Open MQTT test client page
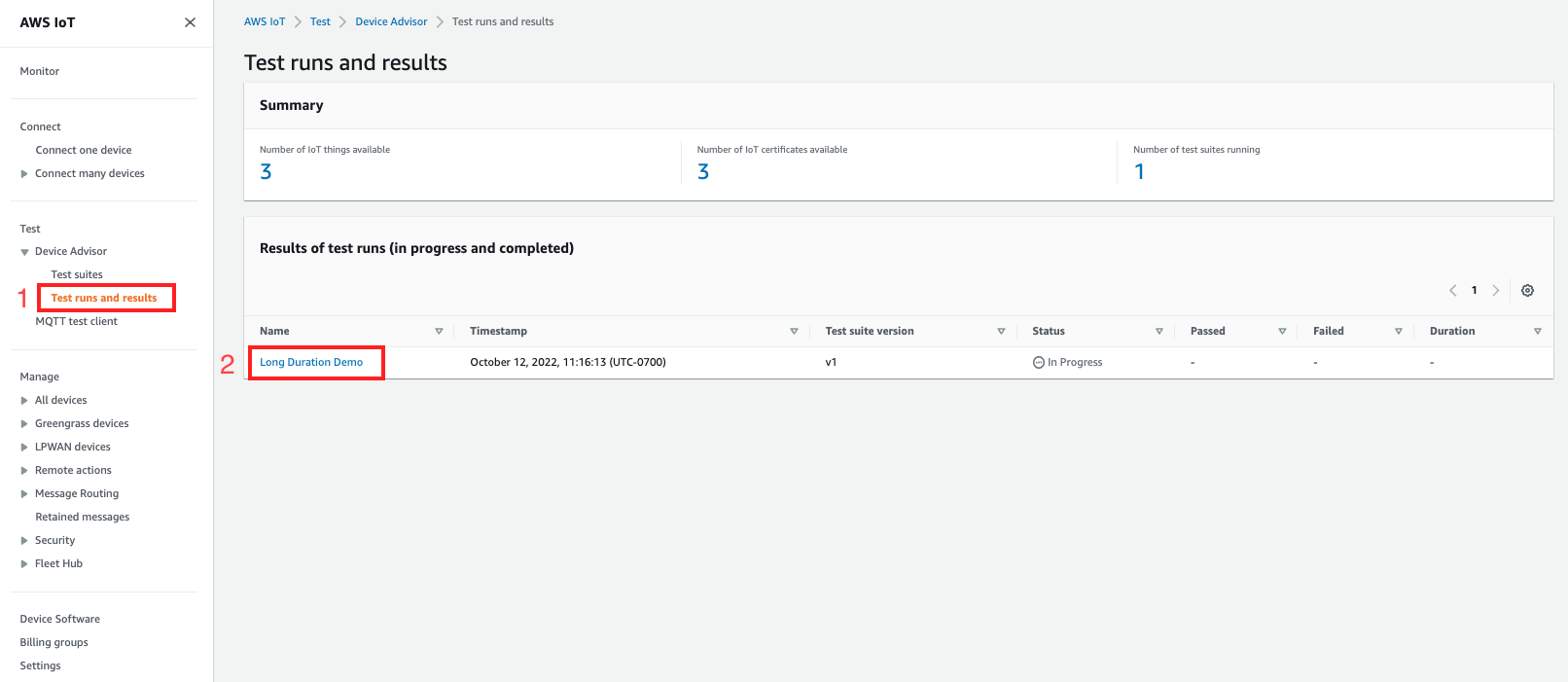Image resolution: width=1568 pixels, height=682 pixels. 76,322
